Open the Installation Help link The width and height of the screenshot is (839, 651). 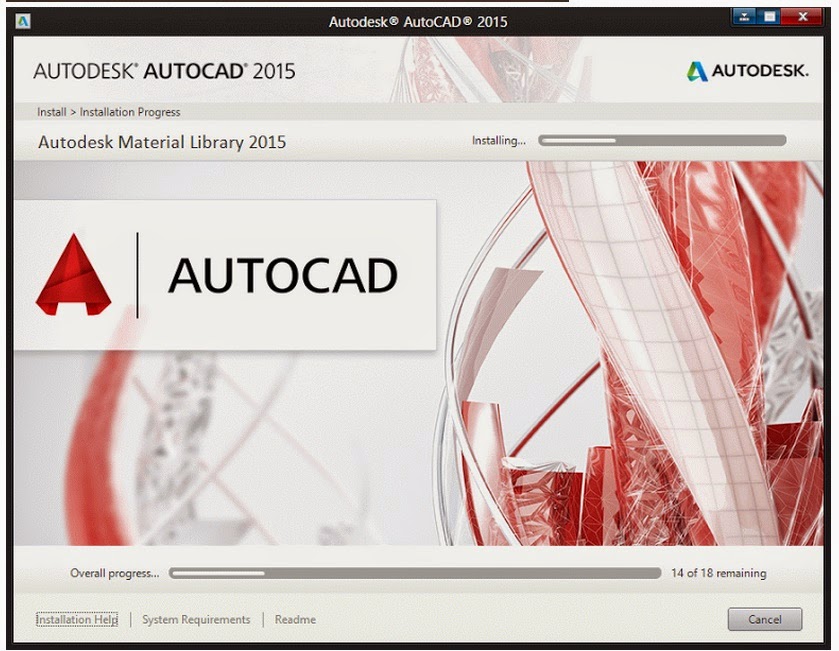(x=77, y=619)
